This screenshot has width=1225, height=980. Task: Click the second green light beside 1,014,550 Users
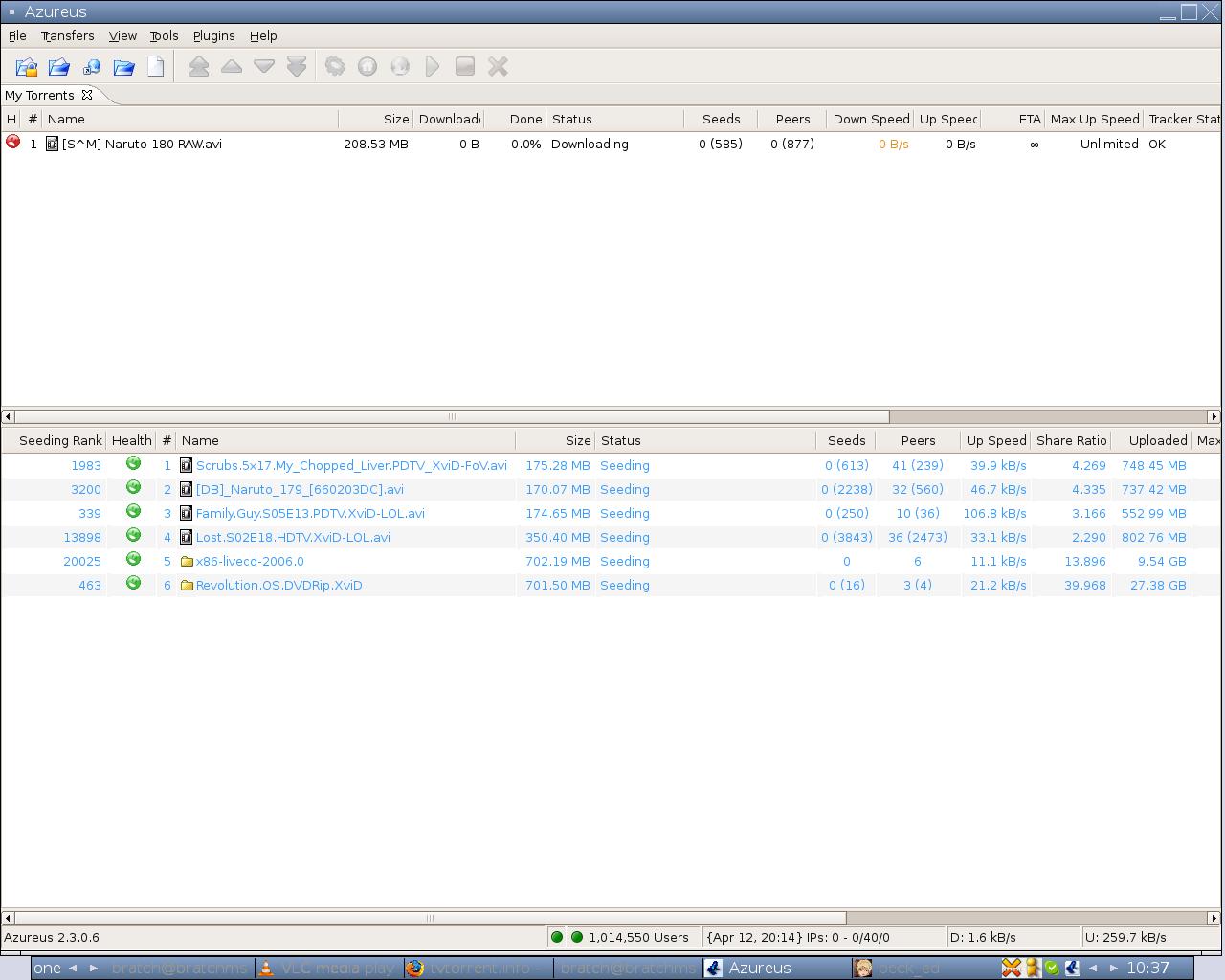click(x=577, y=937)
